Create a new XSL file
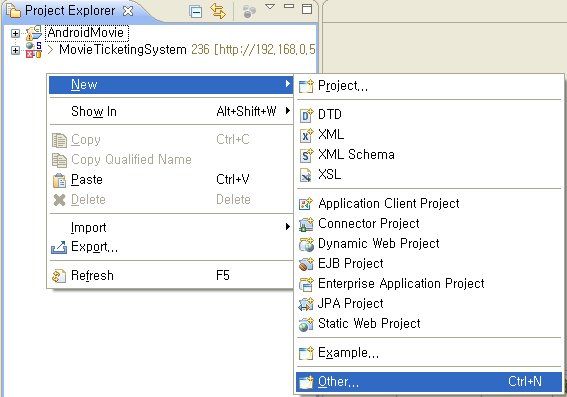The image size is (567, 397). pos(429,175)
